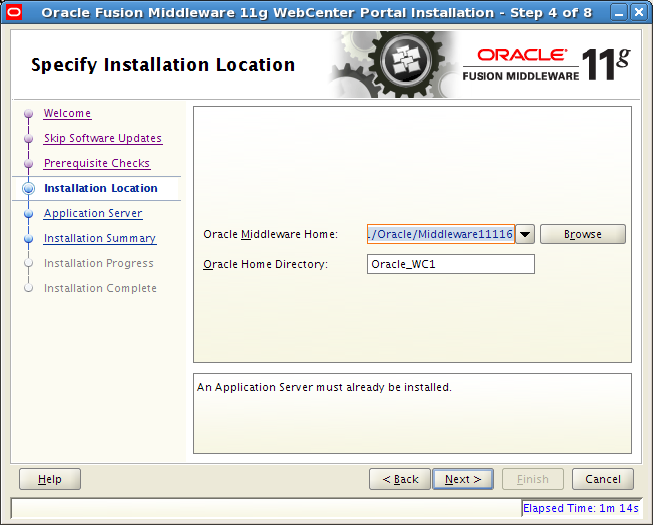Select the Installation Location step
This screenshot has width=653, height=525.
(x=101, y=188)
